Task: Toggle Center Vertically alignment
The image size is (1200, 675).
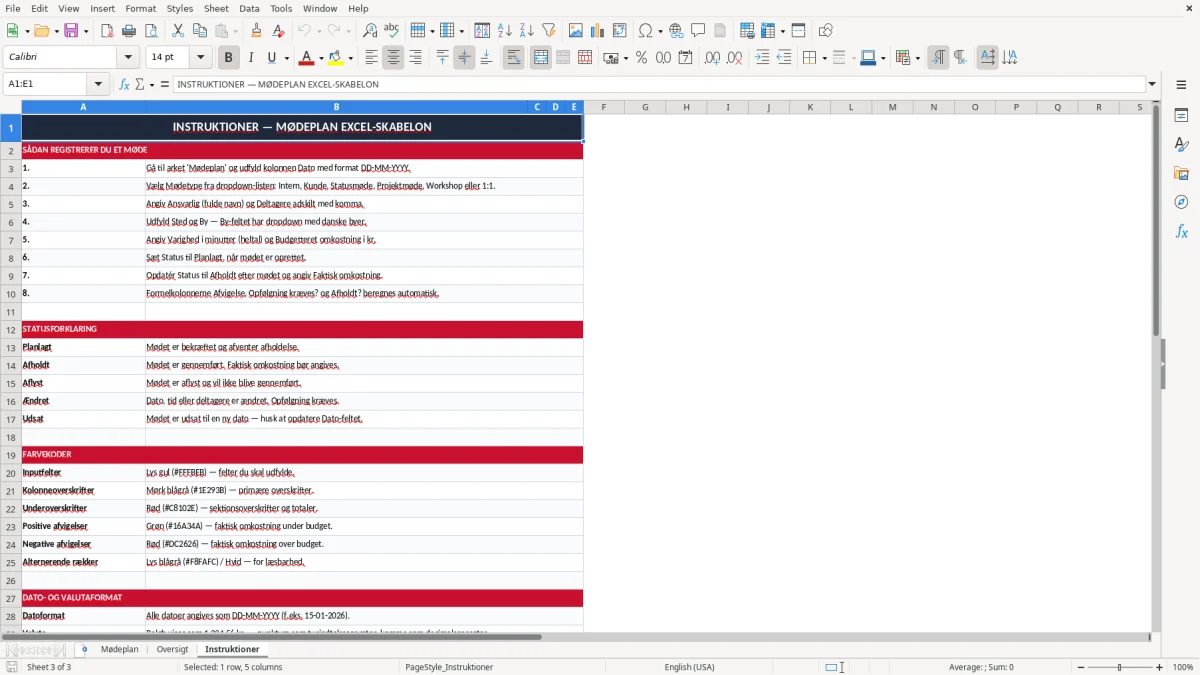Action: [x=464, y=58]
